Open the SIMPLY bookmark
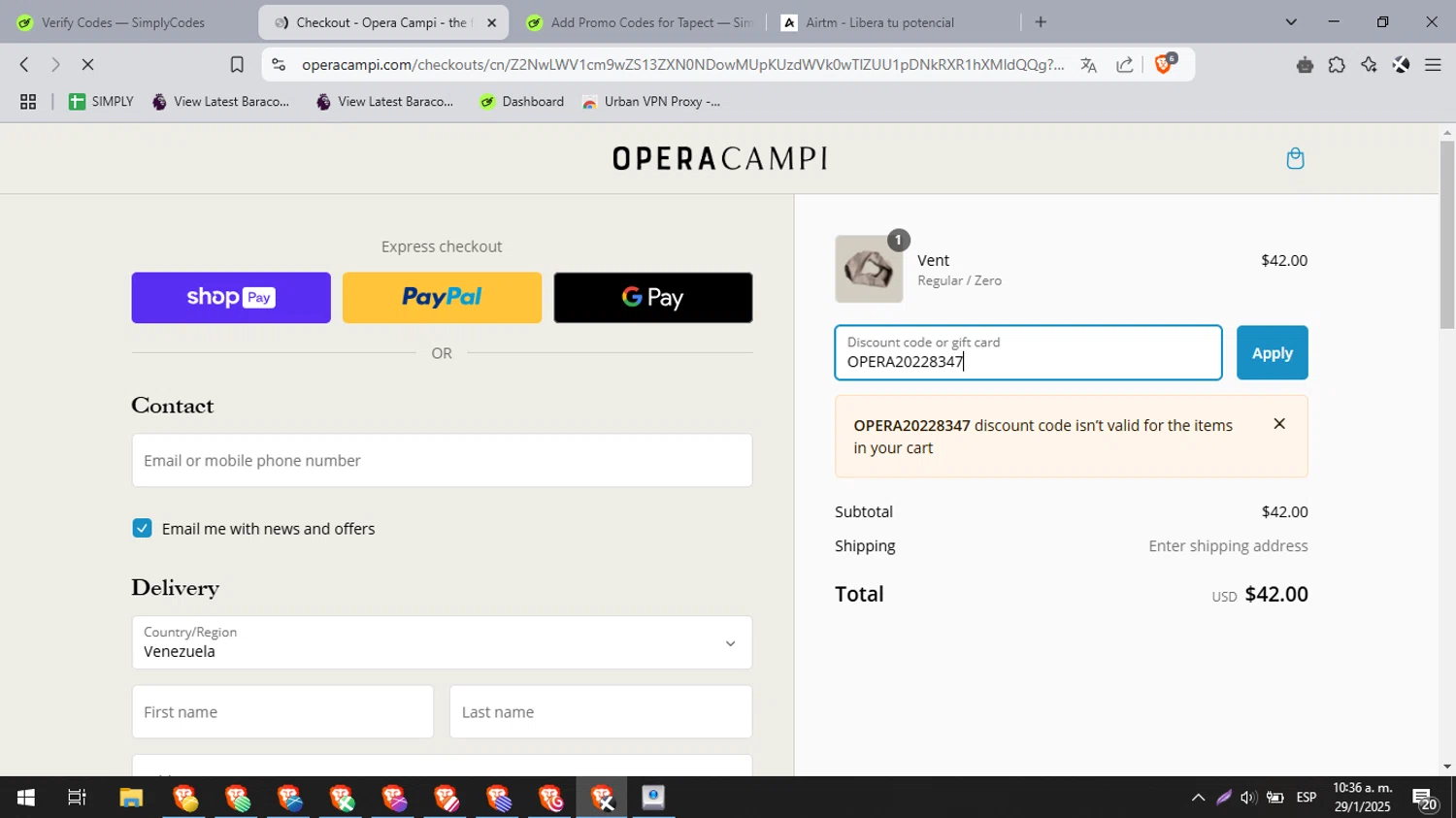The image size is (1456, 818). pyautogui.click(x=101, y=102)
